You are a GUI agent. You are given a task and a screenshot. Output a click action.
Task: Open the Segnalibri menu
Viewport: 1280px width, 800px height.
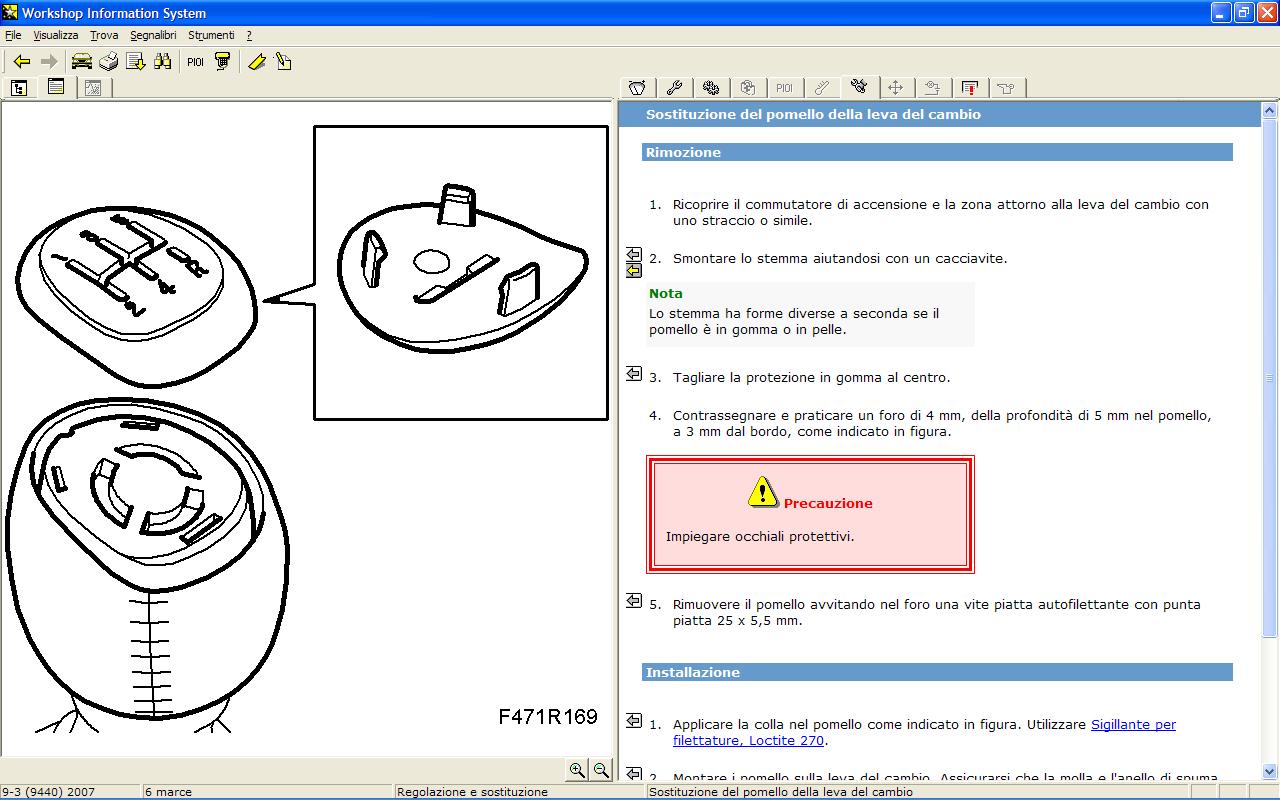(153, 35)
